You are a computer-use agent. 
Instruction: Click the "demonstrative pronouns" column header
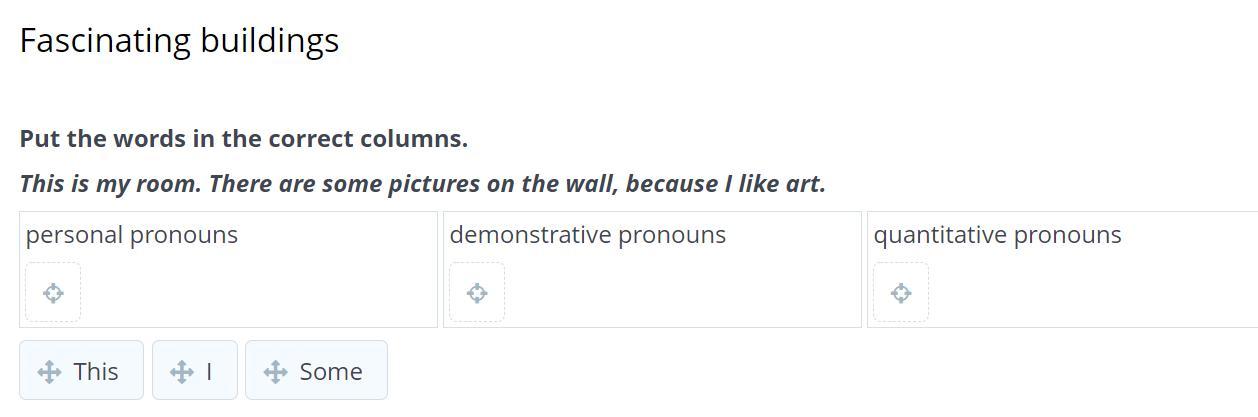(588, 235)
